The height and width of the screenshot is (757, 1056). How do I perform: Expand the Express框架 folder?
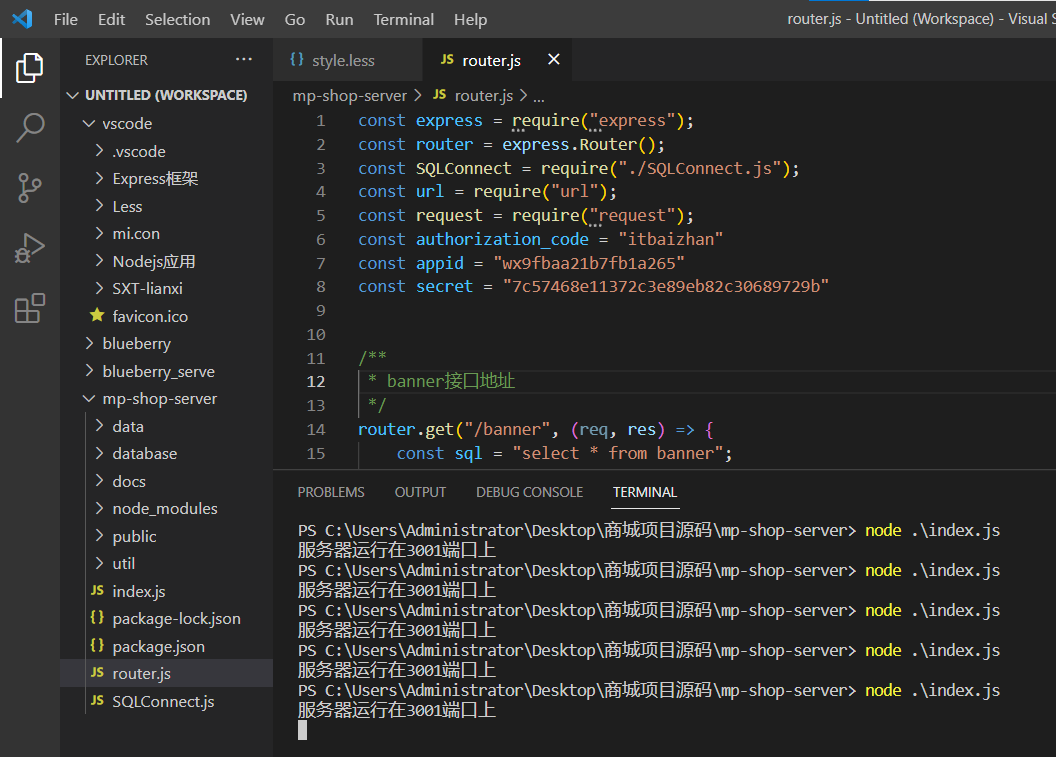click(x=100, y=178)
